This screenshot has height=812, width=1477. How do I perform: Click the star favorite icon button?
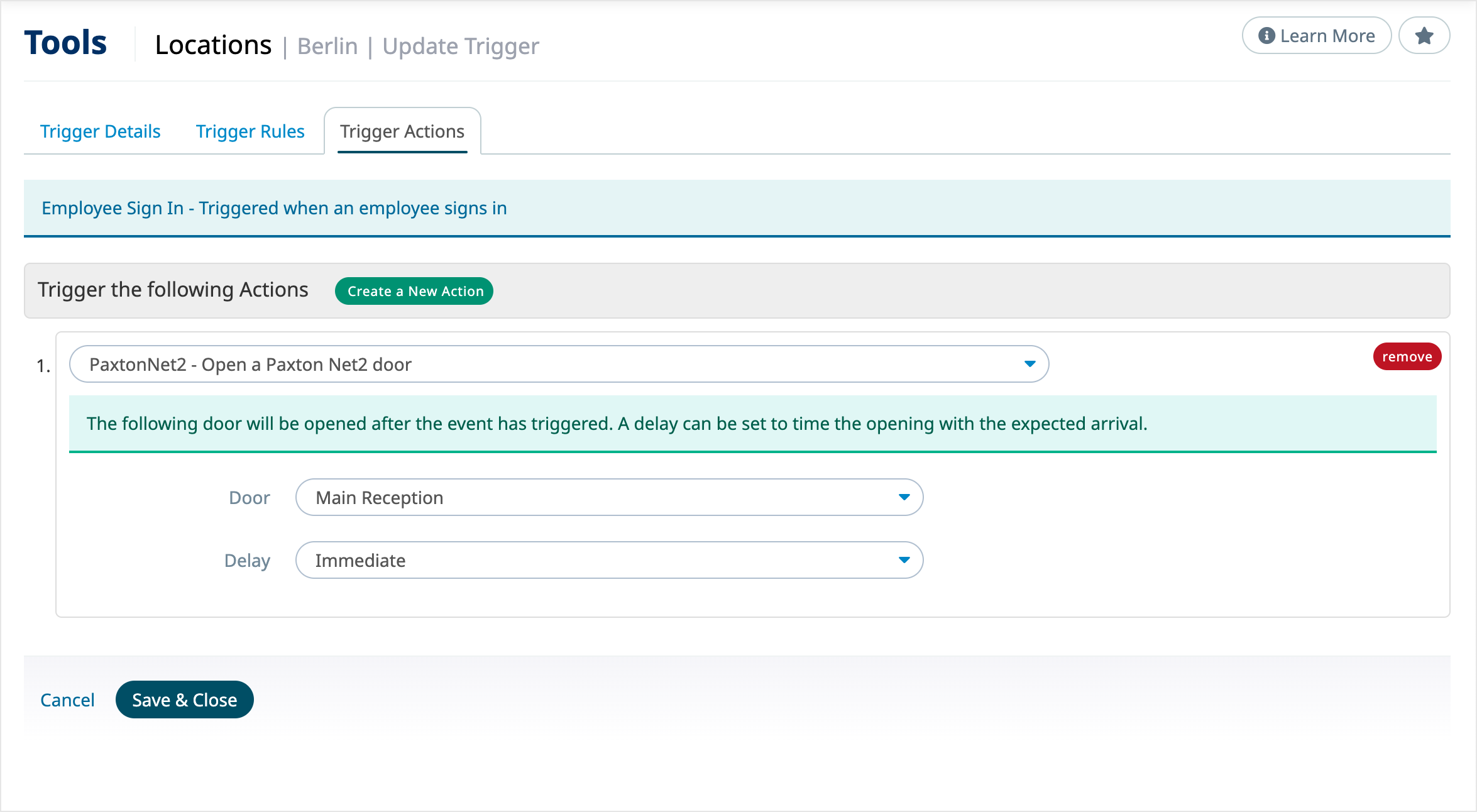click(1424, 36)
